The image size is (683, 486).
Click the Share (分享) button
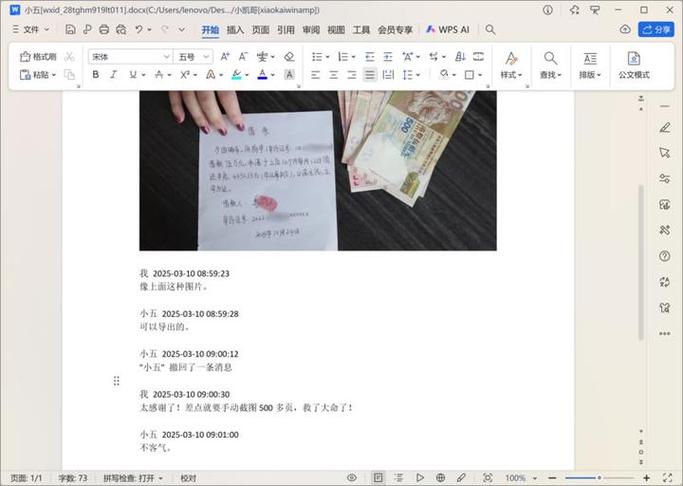[x=656, y=30]
